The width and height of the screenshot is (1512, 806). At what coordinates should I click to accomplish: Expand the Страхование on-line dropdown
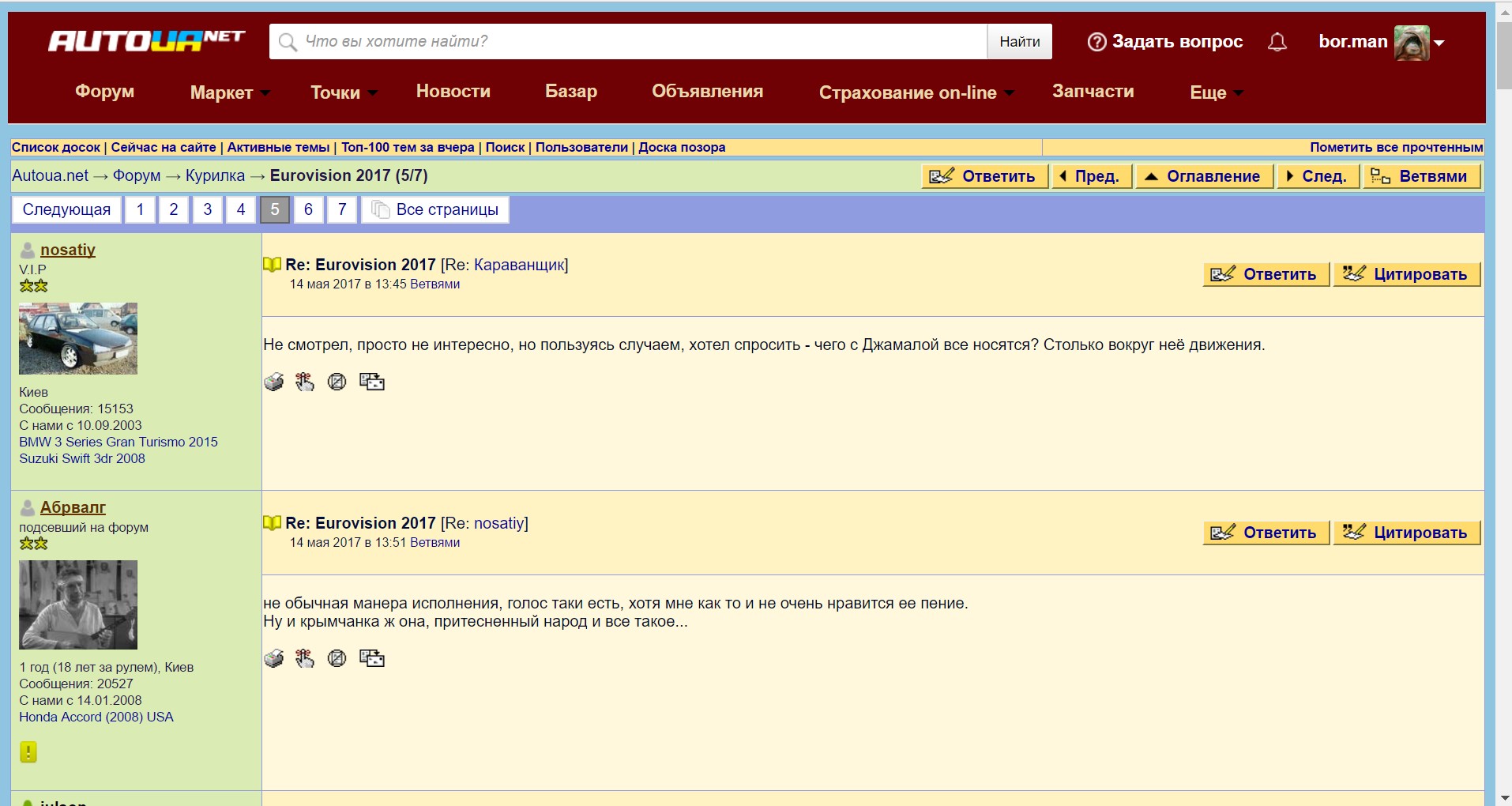(916, 92)
